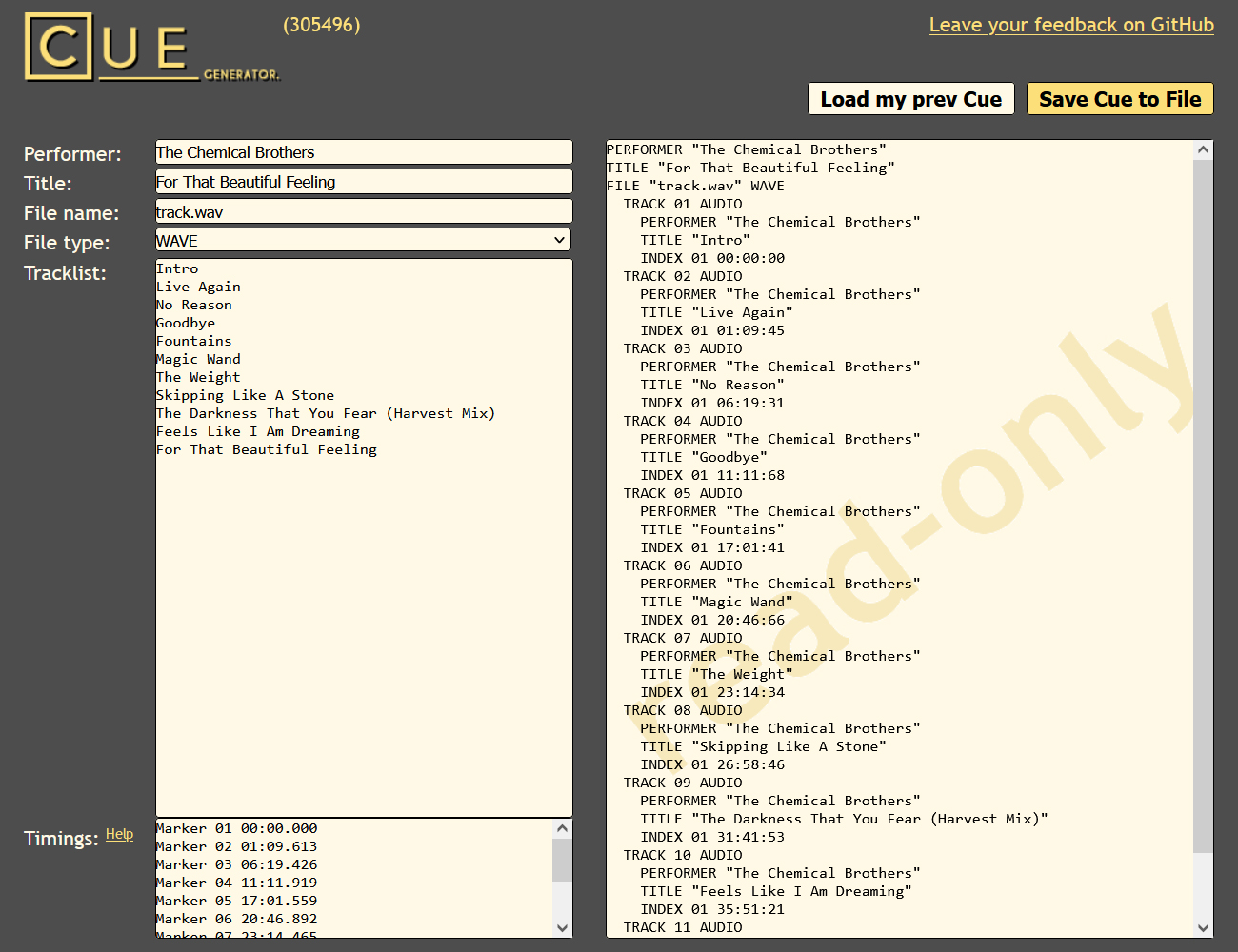The height and width of the screenshot is (952, 1238).
Task: Click the 'Marker 06 20:46.892' timing line
Action: [x=236, y=919]
